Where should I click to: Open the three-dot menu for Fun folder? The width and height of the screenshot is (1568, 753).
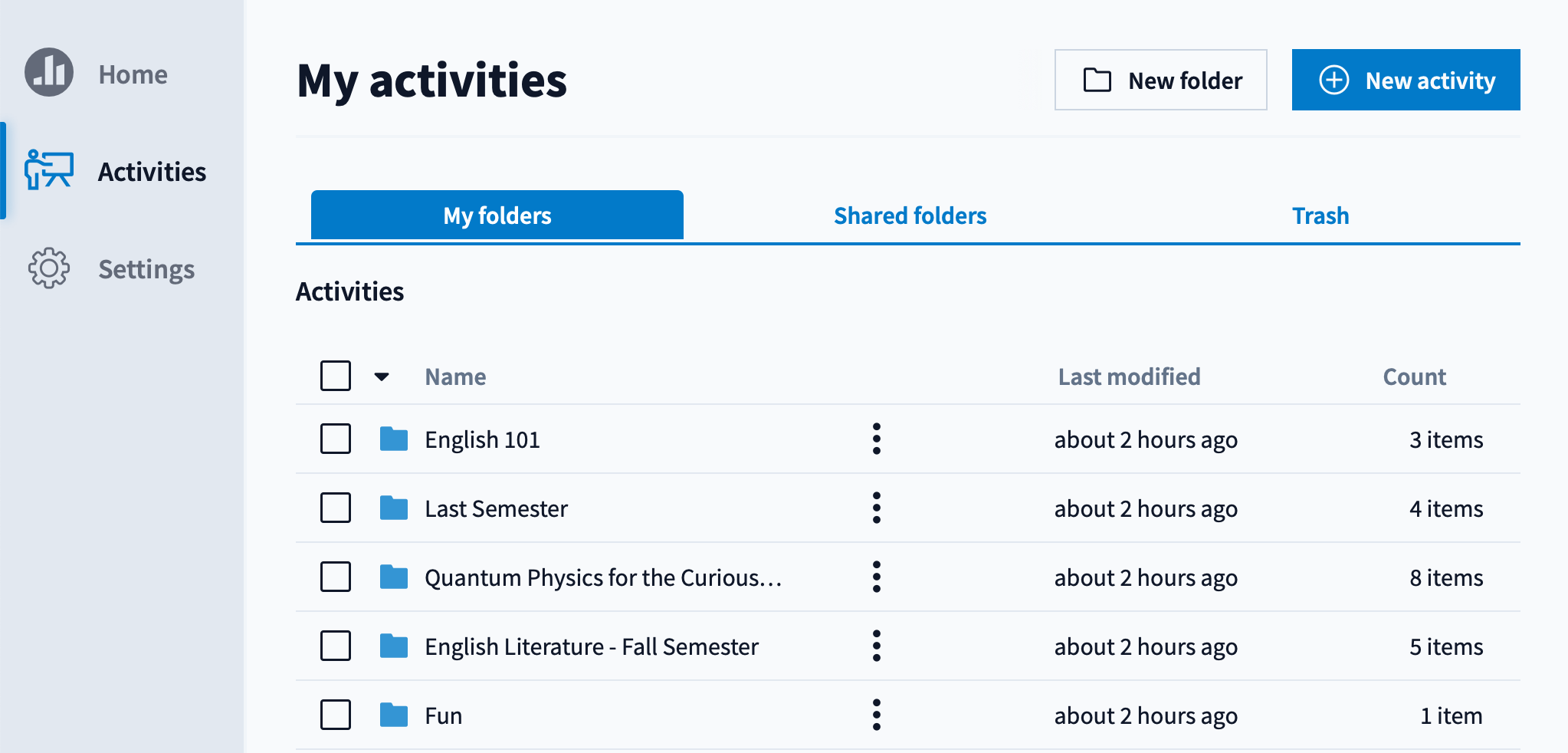pyautogui.click(x=877, y=715)
